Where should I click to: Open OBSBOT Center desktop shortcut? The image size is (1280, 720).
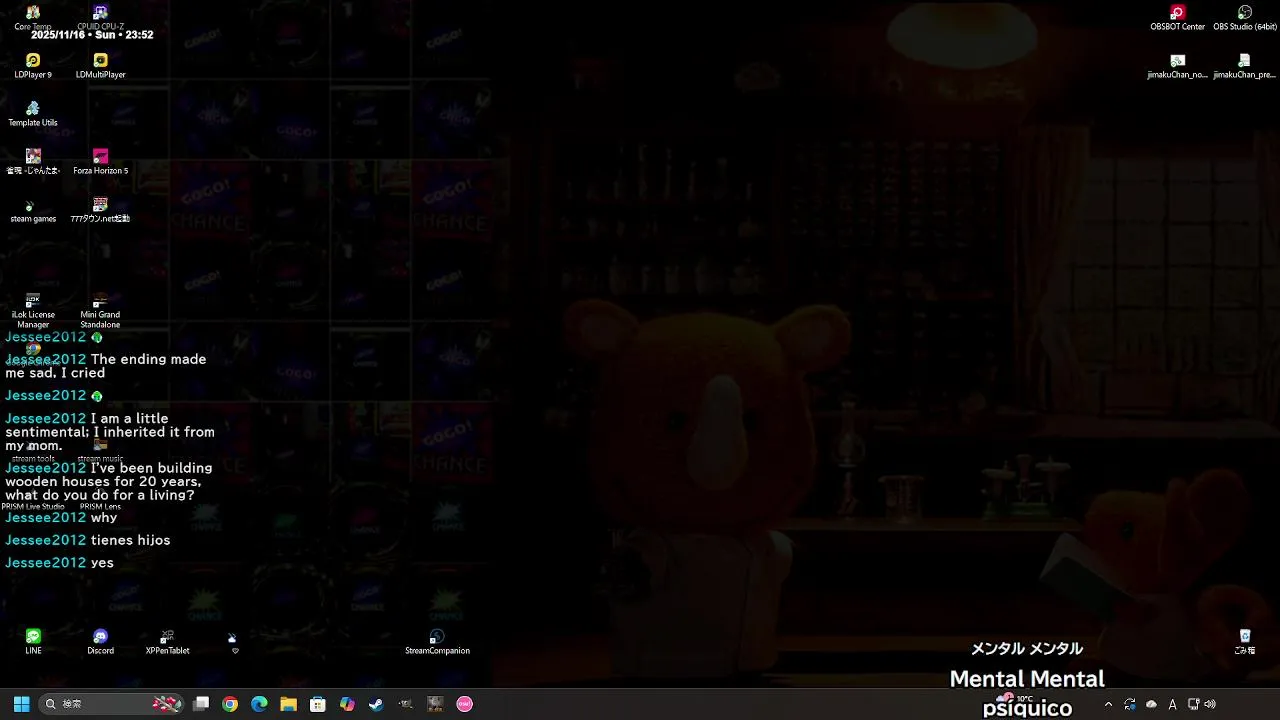click(x=1178, y=17)
